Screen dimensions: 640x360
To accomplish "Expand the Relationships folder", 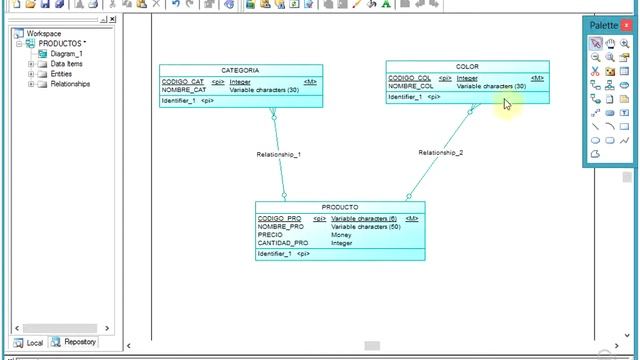I will click(x=31, y=84).
